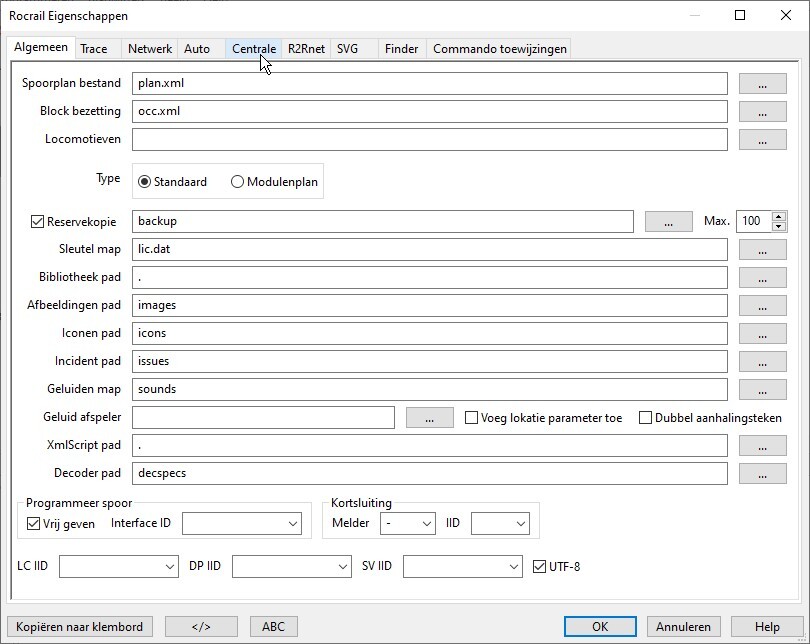Confirm with the OK button
Image resolution: width=810 pixels, height=644 pixels.
[600, 626]
